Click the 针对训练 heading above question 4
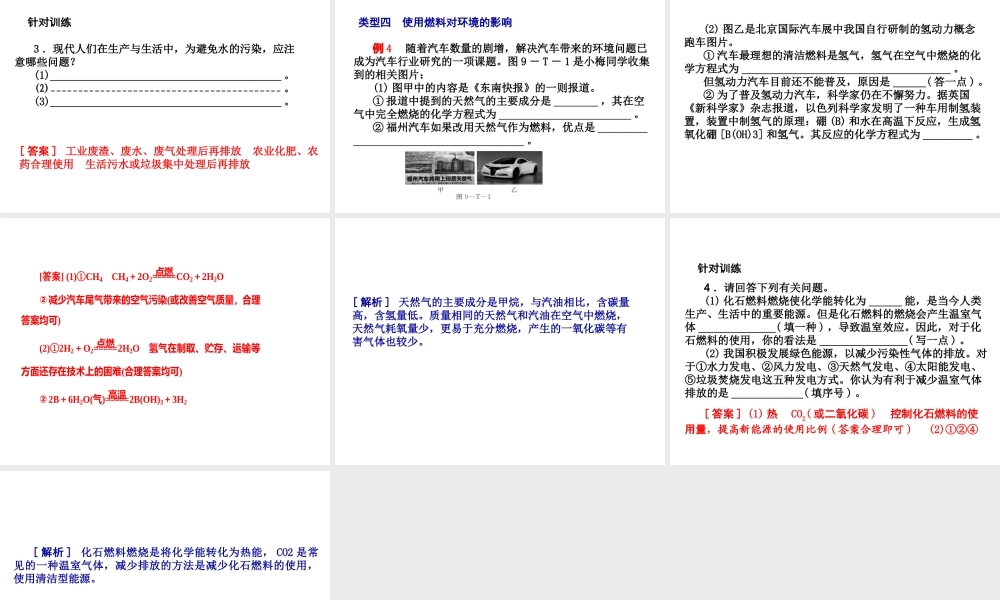The width and height of the screenshot is (1000, 600). point(719,268)
